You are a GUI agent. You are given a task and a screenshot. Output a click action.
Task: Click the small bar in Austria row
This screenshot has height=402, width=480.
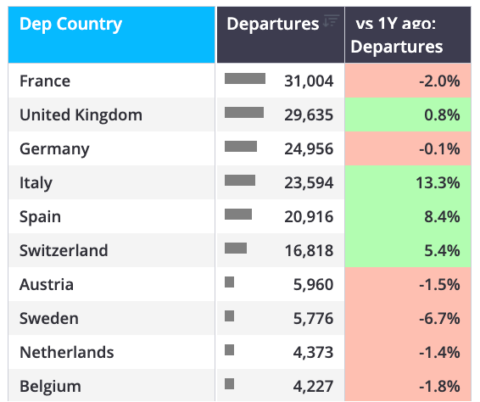229,282
